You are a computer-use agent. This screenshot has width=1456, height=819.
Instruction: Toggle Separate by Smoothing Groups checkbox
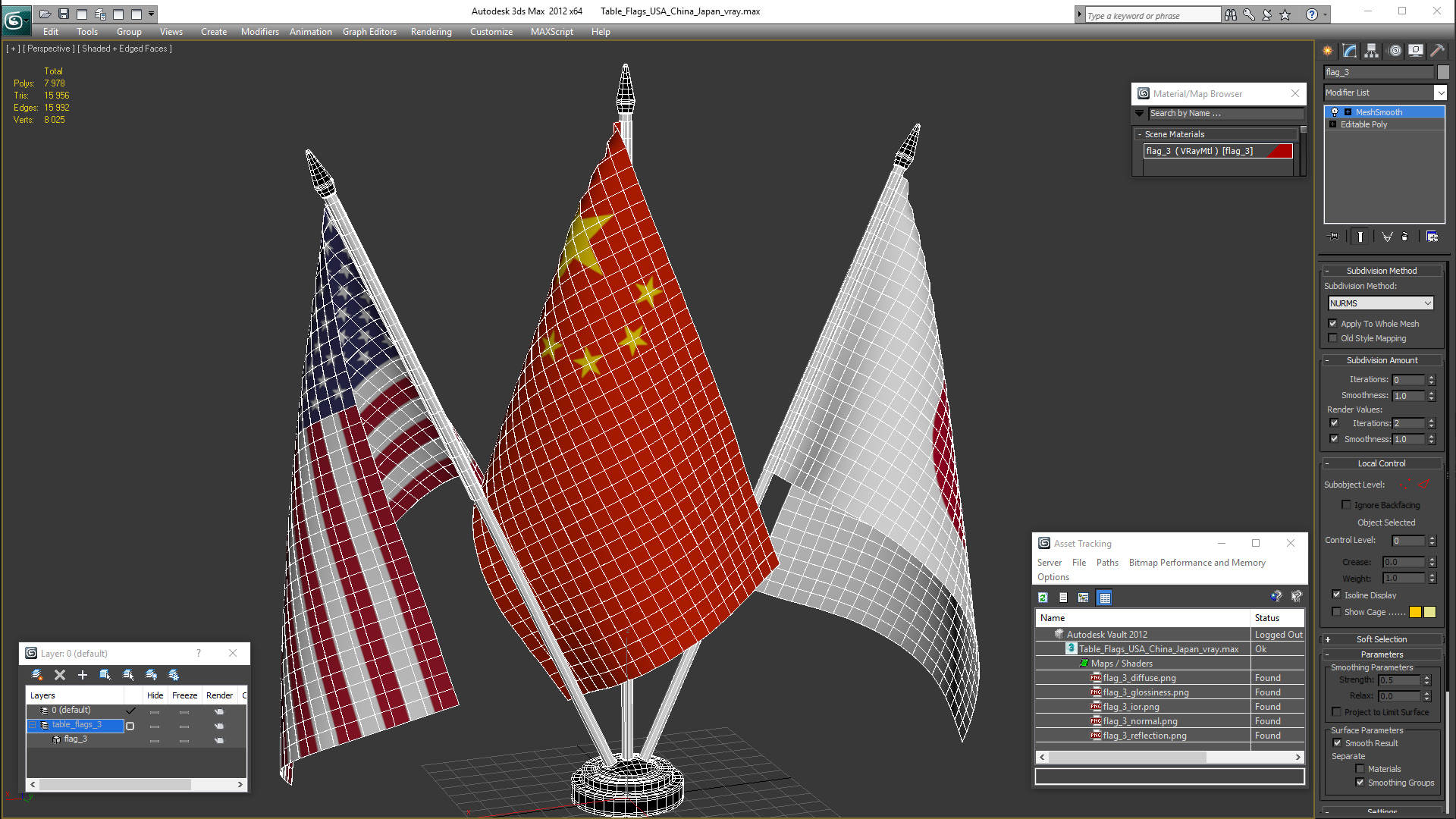point(1360,783)
